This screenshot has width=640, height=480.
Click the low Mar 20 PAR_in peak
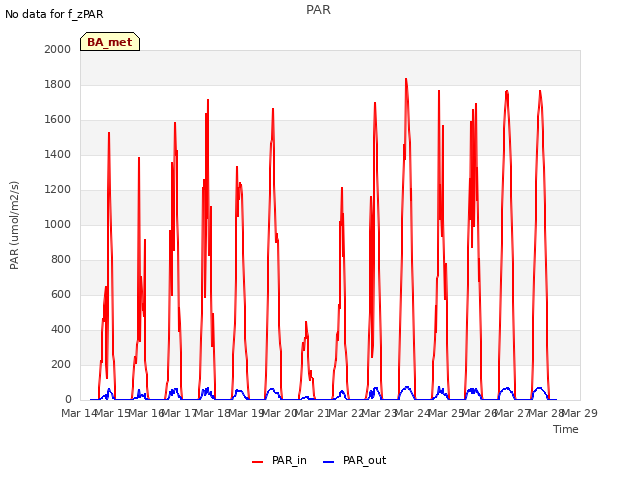point(306,322)
